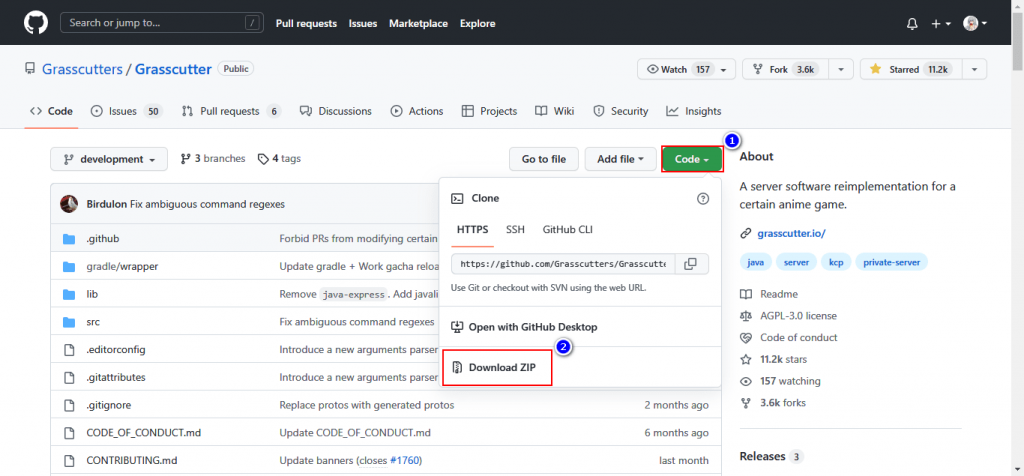Open the development branch dropdown
Viewport: 1024px width, 476px height.
pyautogui.click(x=109, y=159)
